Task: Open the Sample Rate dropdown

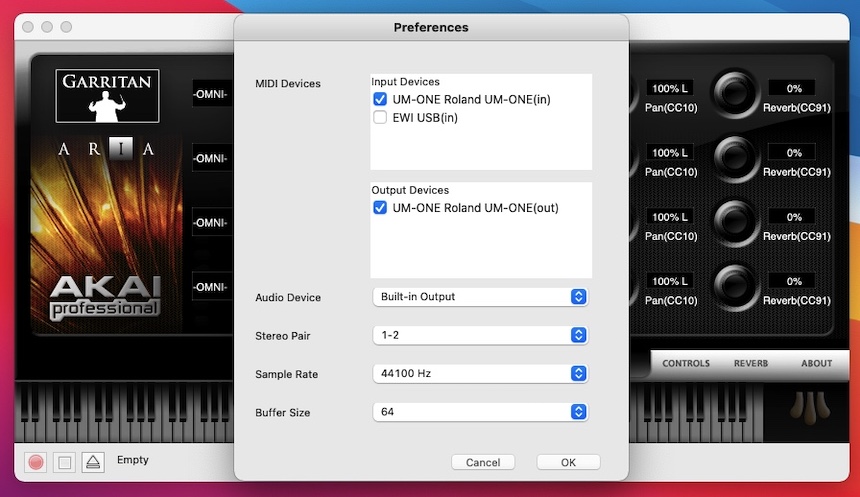Action: 480,374
